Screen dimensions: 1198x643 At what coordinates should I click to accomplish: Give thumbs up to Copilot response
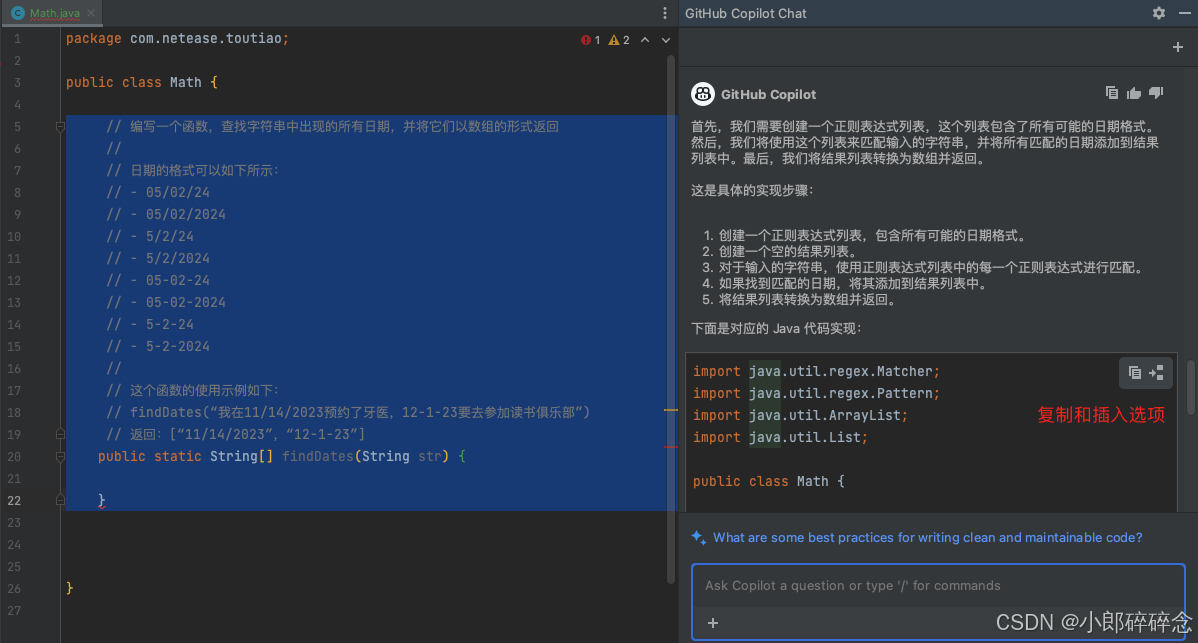click(1134, 93)
